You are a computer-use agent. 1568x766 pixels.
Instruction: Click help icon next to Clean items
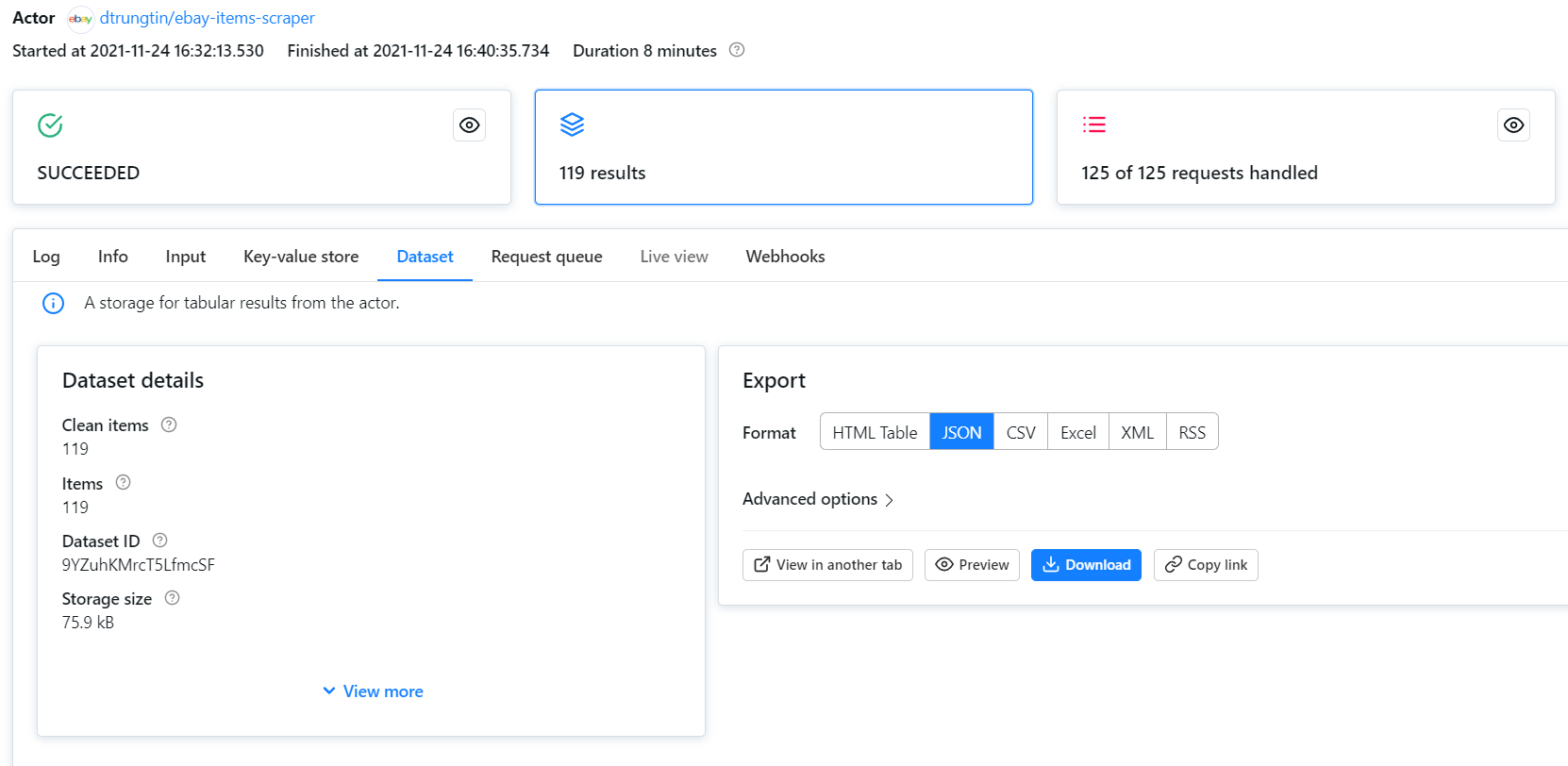click(169, 425)
